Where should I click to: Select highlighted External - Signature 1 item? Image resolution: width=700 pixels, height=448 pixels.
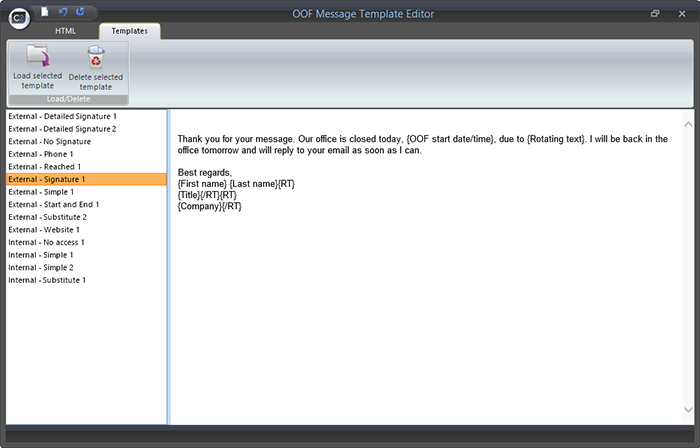coord(86,179)
